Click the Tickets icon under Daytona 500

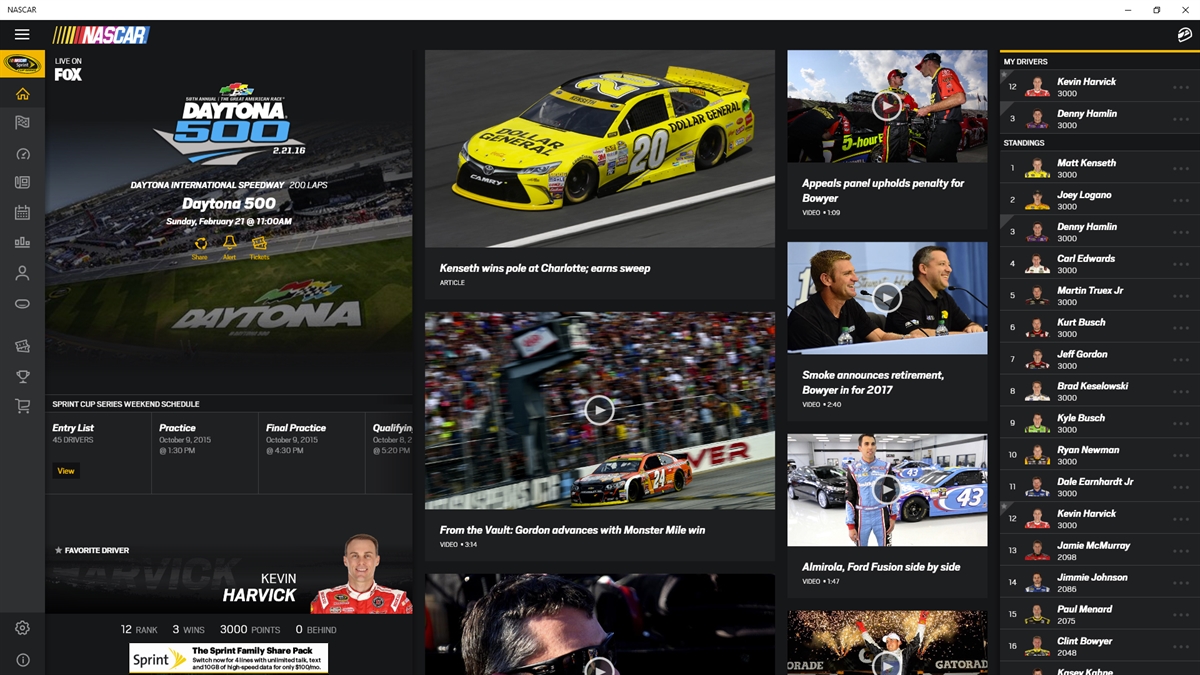259,247
